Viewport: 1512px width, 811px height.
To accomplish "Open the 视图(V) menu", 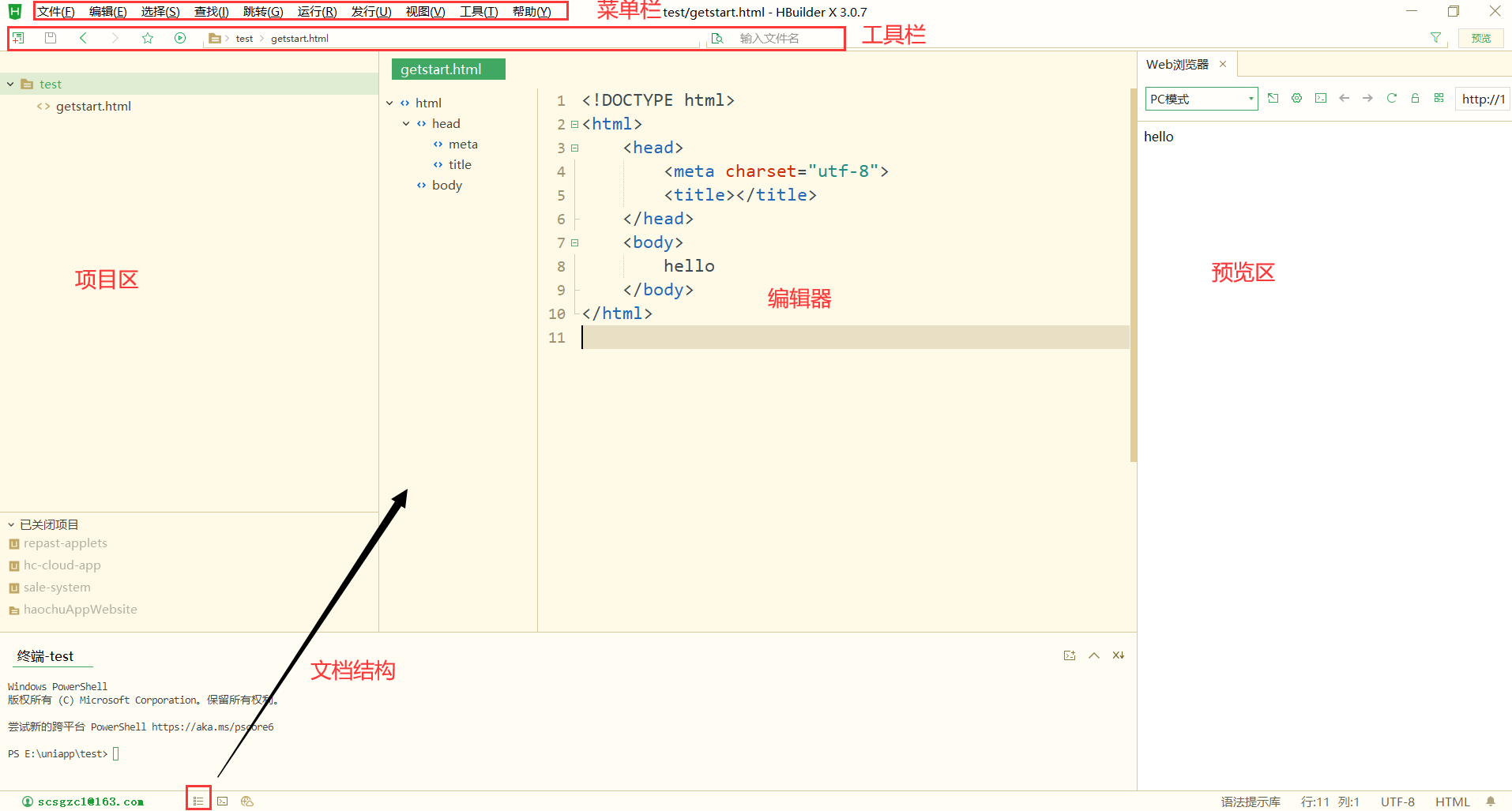I will coord(425,12).
